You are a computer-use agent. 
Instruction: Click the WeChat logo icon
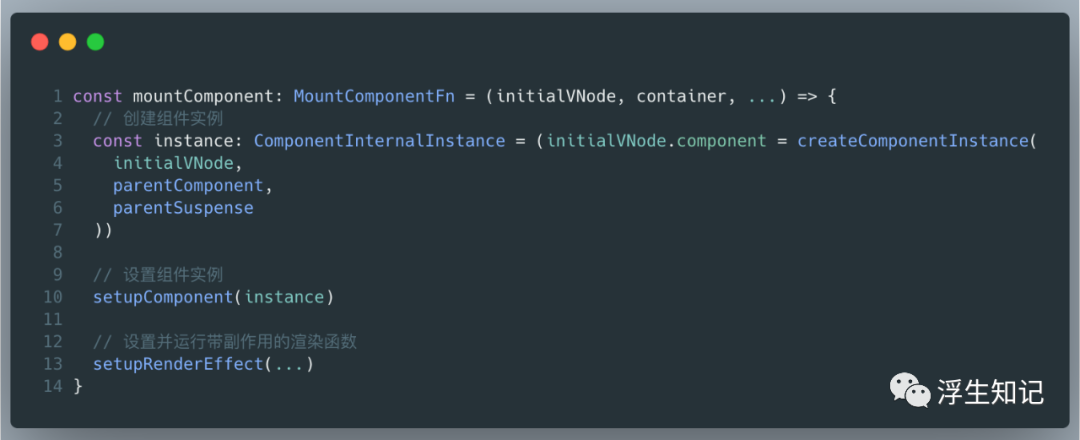tap(910, 390)
